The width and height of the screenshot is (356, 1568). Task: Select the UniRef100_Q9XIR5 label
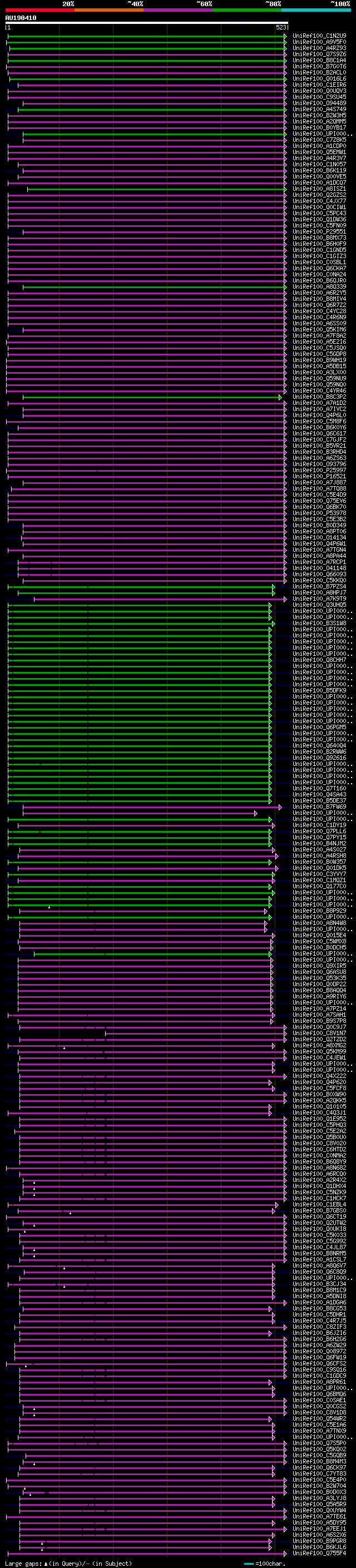click(319, 966)
